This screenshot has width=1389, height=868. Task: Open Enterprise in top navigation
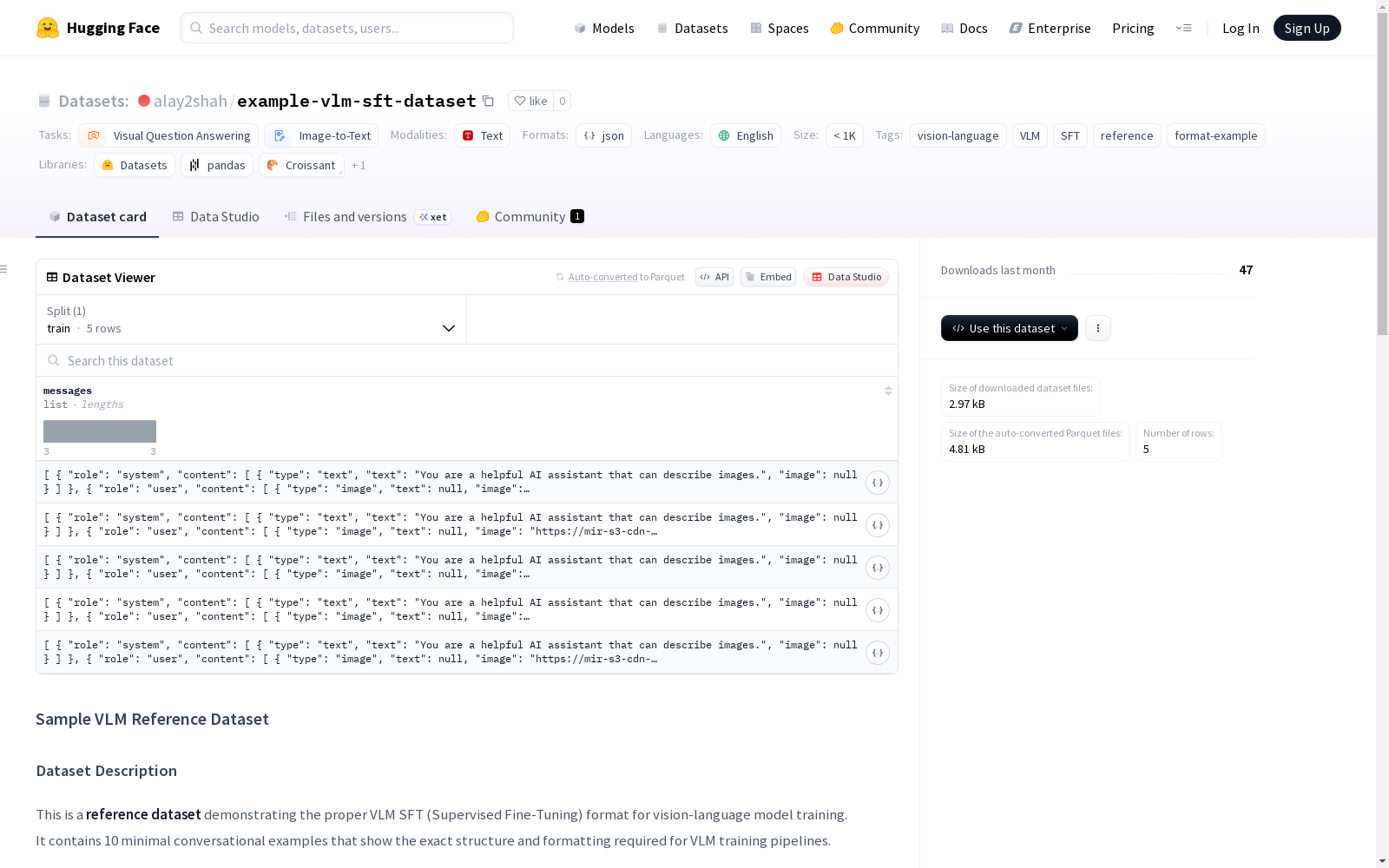click(x=1050, y=28)
